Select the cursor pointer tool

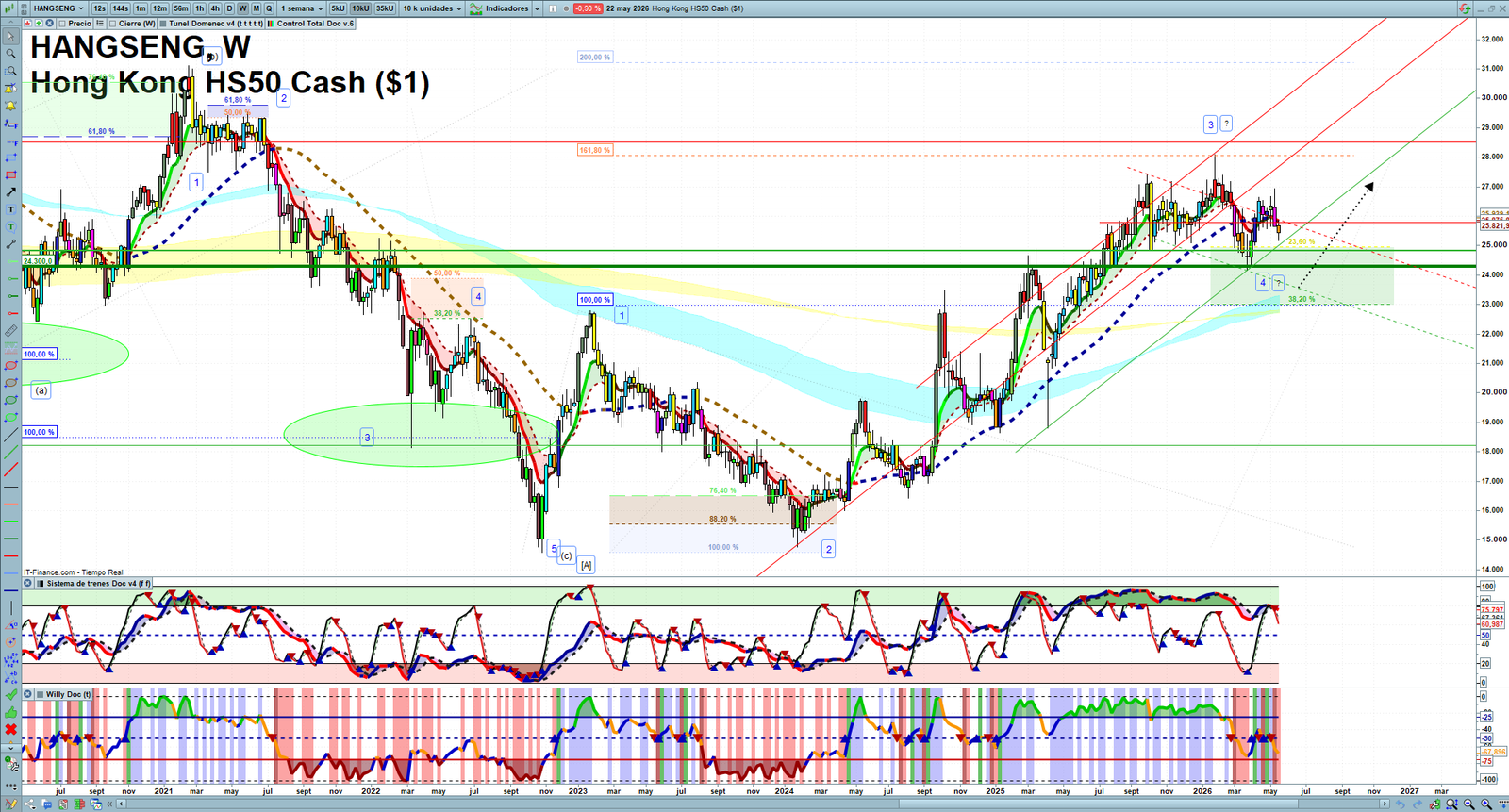11,36
